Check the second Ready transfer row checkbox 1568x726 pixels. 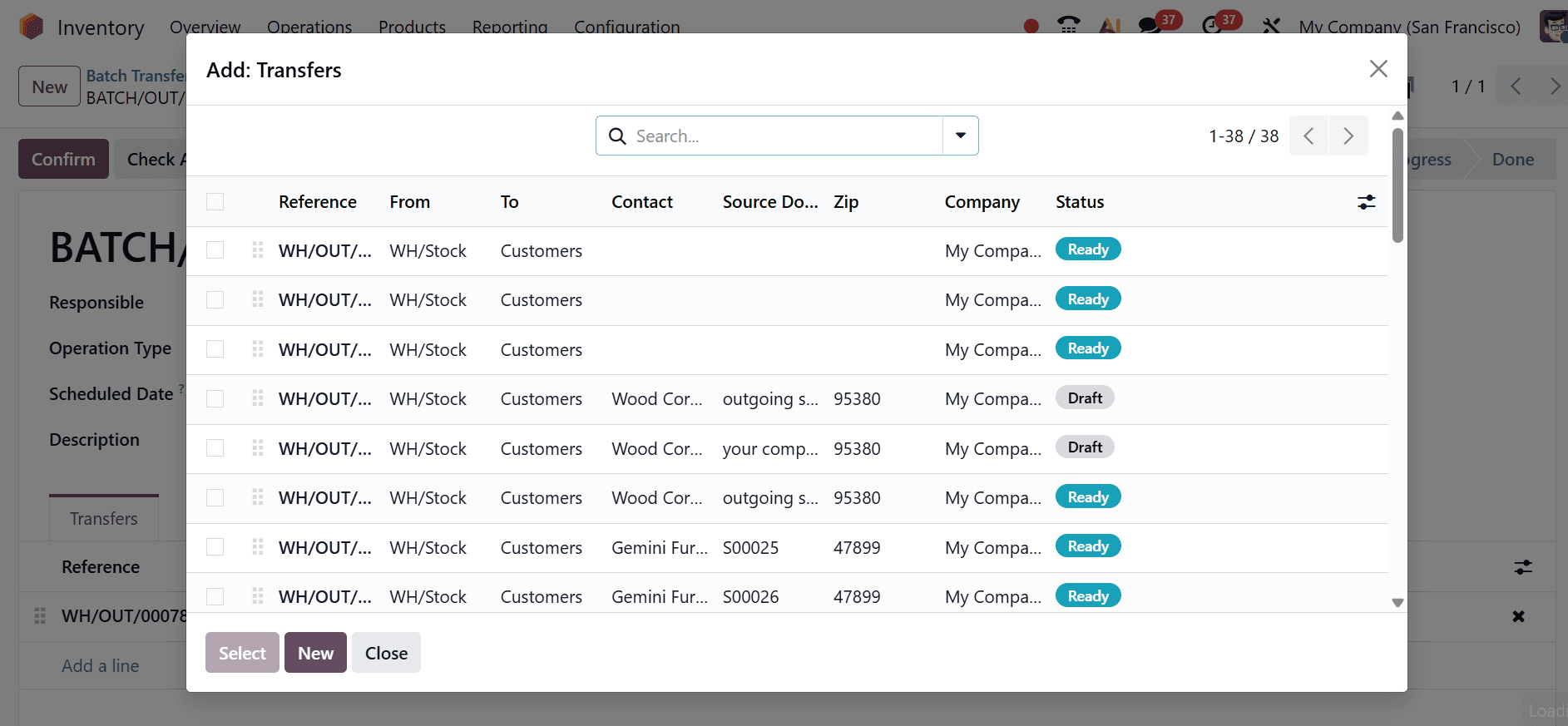tap(215, 299)
